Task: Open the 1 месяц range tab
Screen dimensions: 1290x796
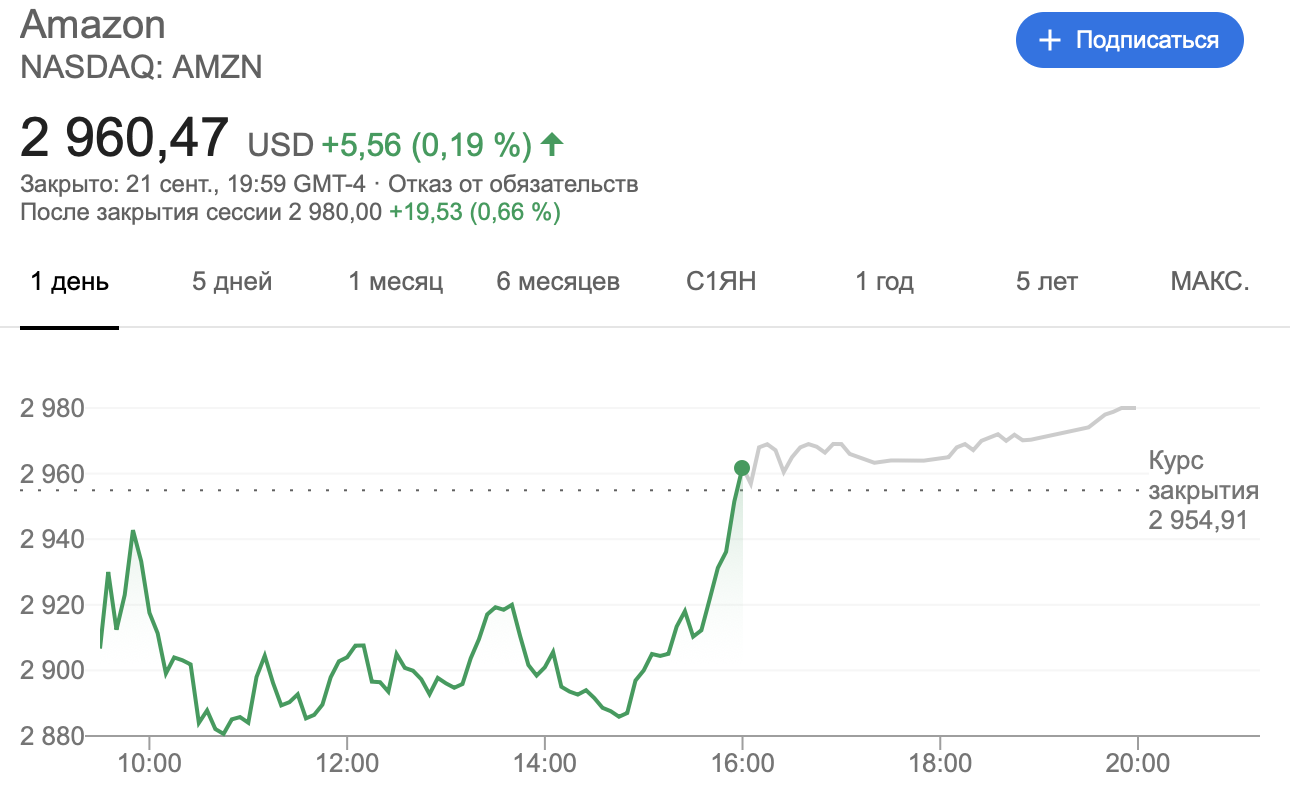Action: point(396,282)
